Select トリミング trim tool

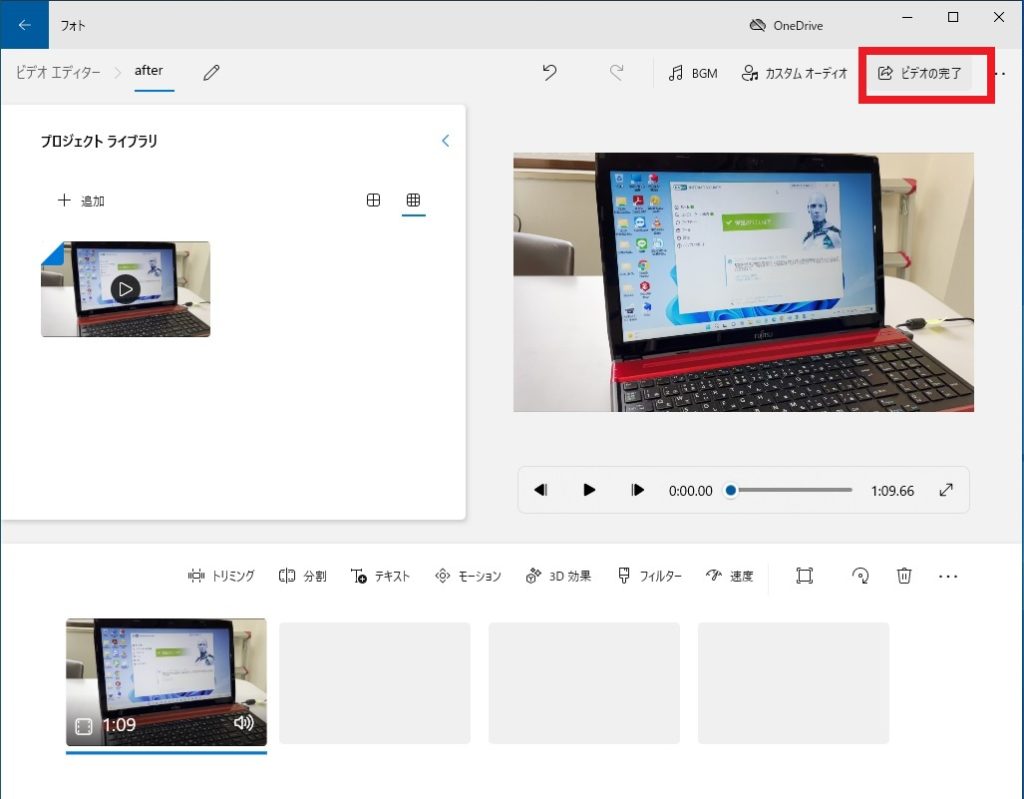pos(221,576)
